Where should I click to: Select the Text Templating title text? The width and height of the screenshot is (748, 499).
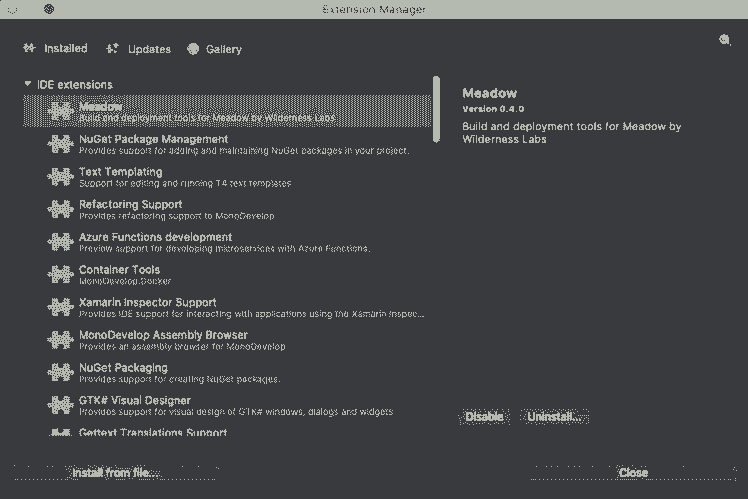121,172
